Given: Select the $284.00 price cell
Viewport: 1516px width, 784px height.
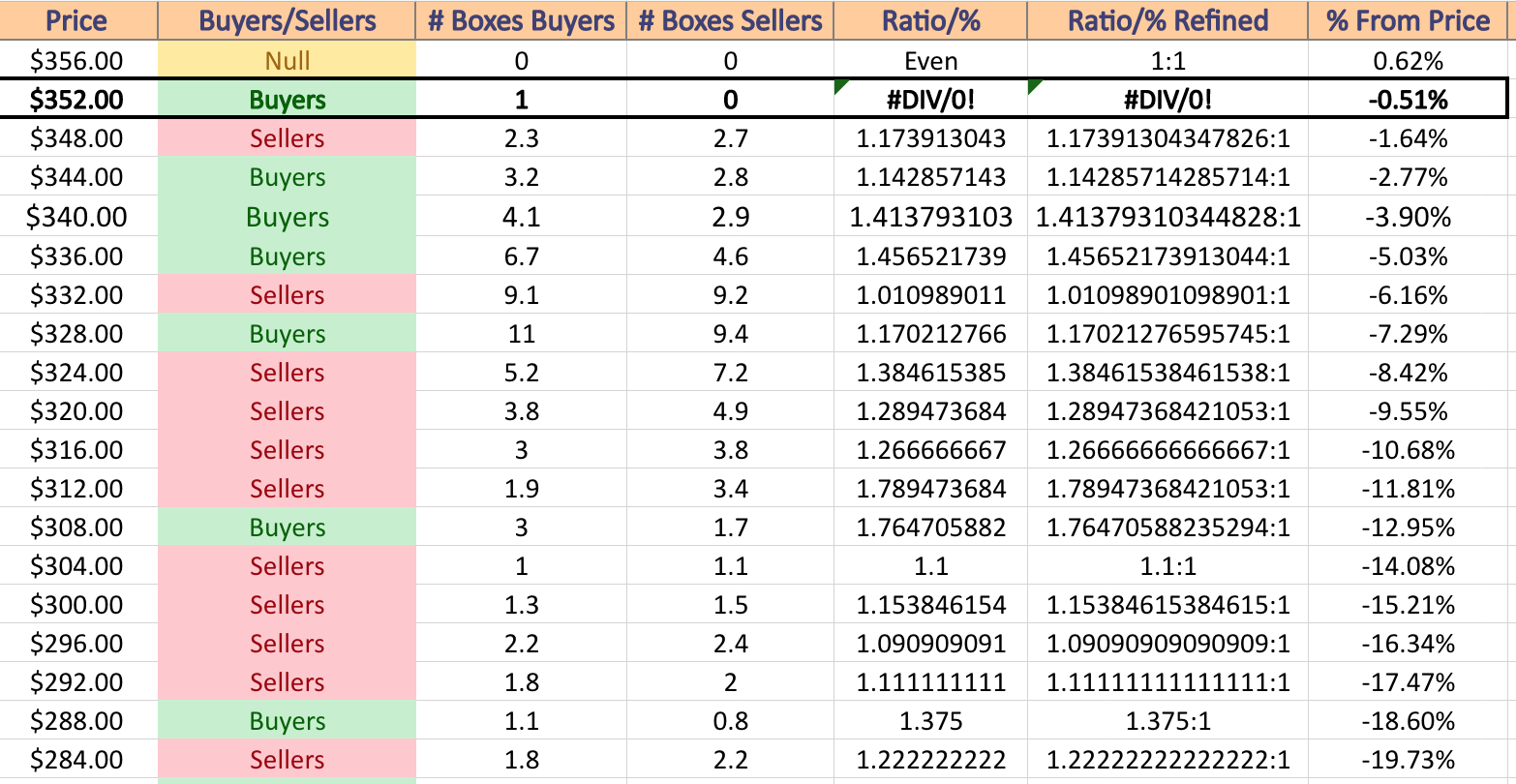Looking at the screenshot, I should pyautogui.click(x=77, y=760).
